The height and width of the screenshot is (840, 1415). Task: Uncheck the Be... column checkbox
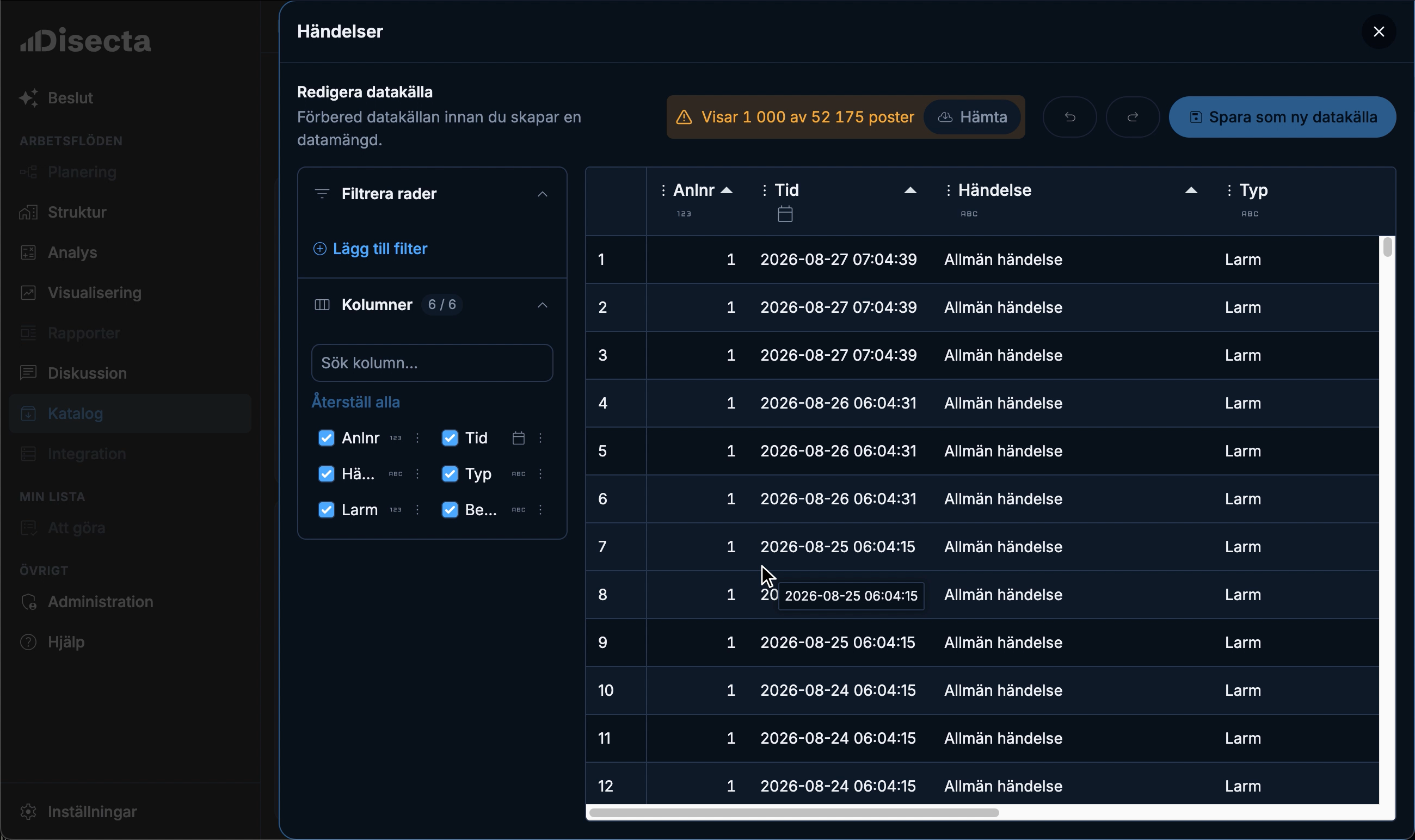pos(450,510)
